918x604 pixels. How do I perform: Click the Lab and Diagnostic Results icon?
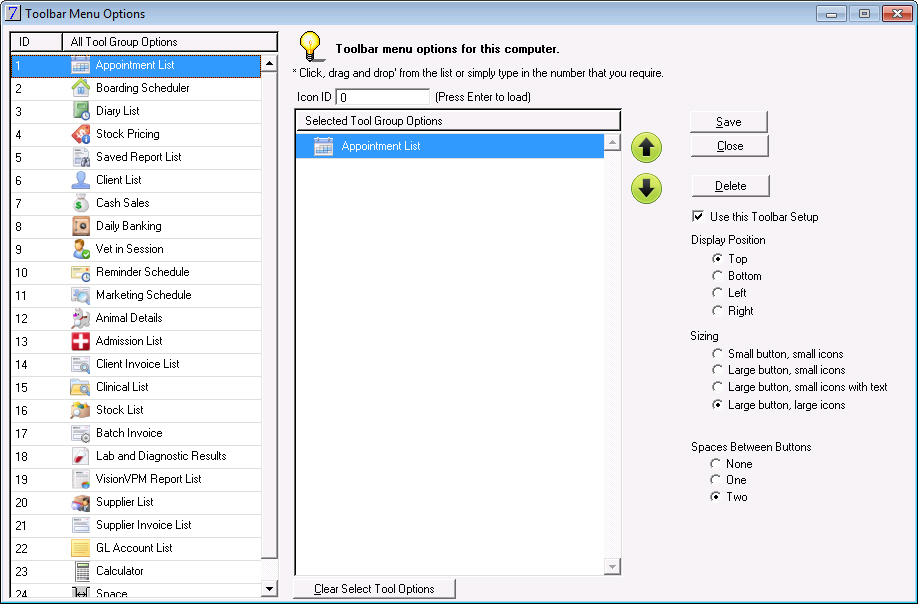(80, 456)
